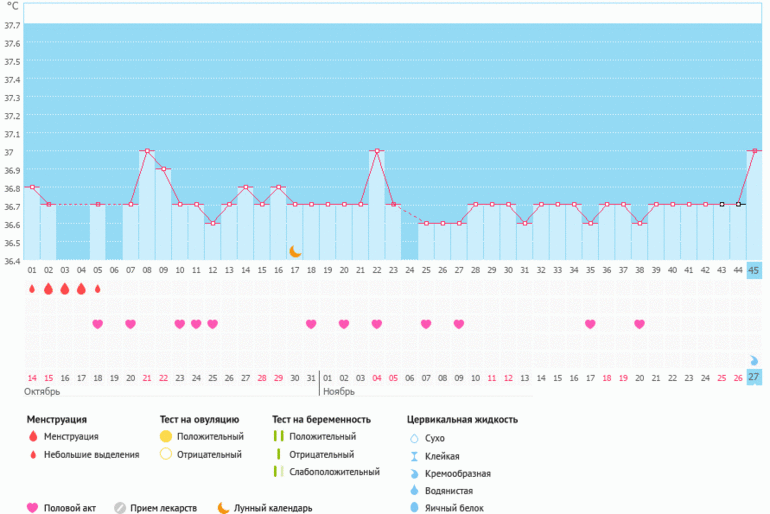770x514 pixels.
Task: Click the 37.0 temperature point on day 08
Action: tap(147, 151)
